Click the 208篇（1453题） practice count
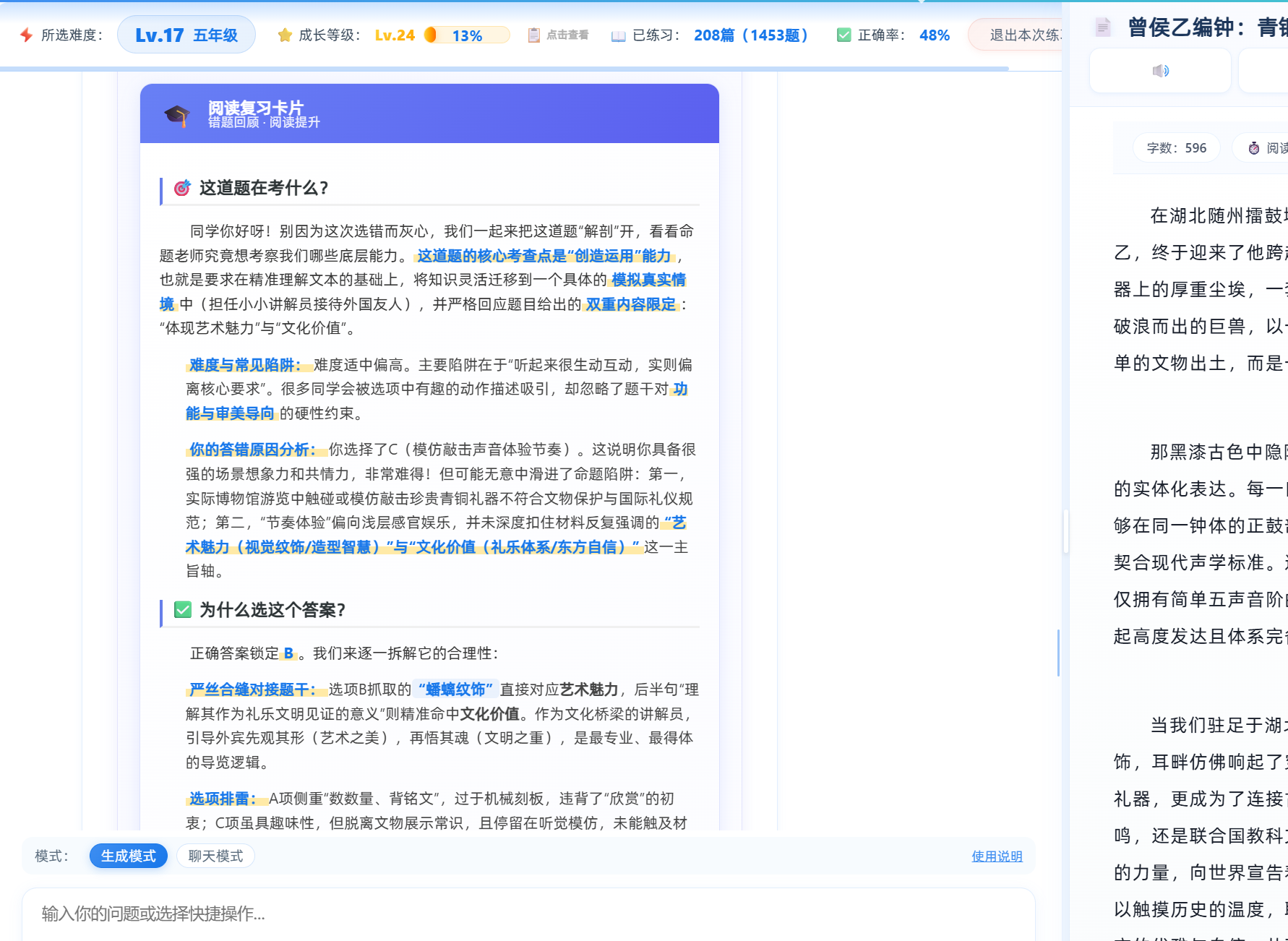Image resolution: width=1288 pixels, height=941 pixels. coord(751,35)
